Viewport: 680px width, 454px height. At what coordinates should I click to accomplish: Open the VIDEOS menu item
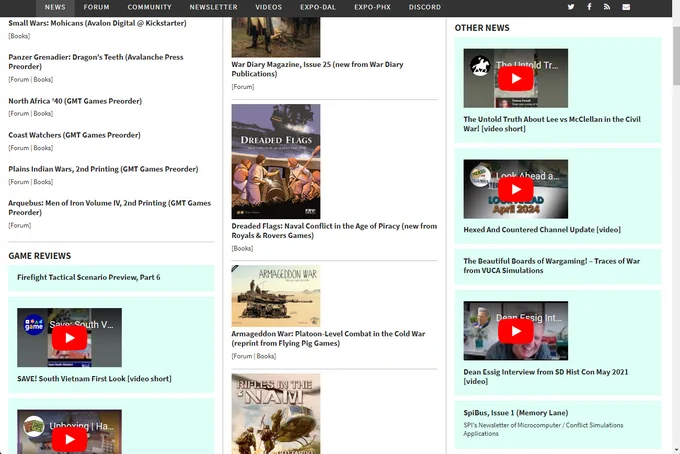[x=268, y=7]
